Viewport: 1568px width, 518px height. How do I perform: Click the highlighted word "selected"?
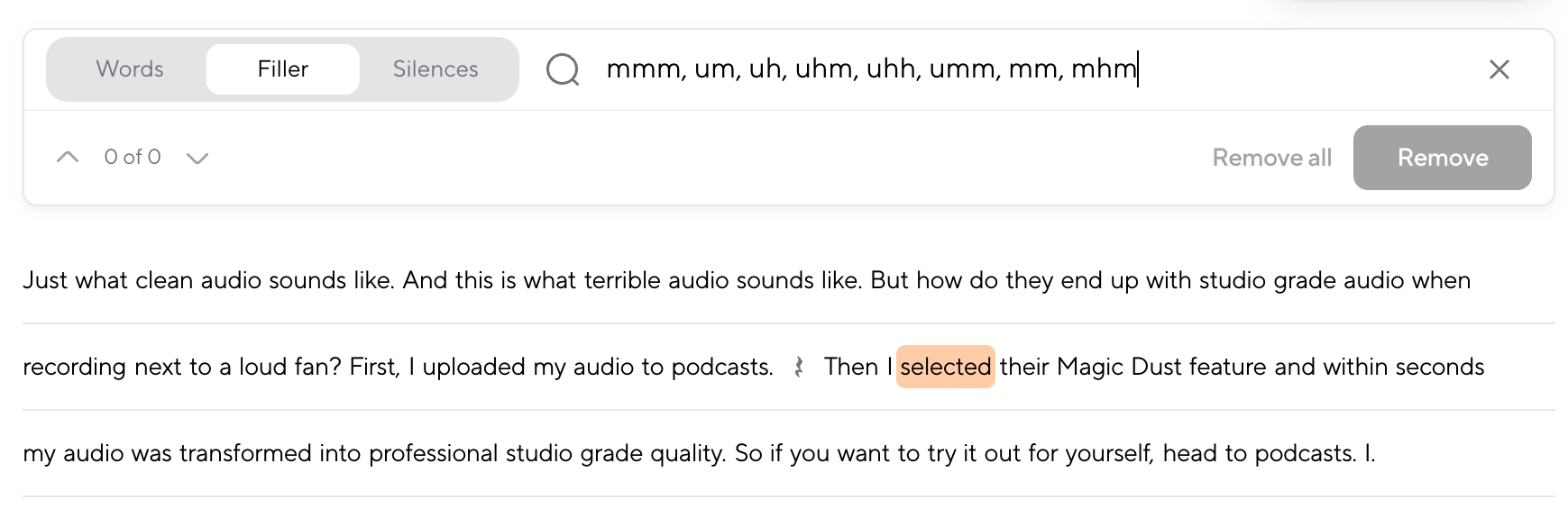[945, 367]
